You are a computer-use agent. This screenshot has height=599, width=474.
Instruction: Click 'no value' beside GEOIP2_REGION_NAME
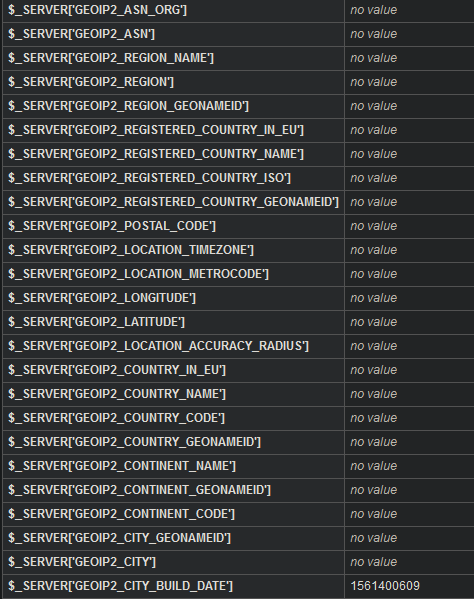click(x=374, y=58)
